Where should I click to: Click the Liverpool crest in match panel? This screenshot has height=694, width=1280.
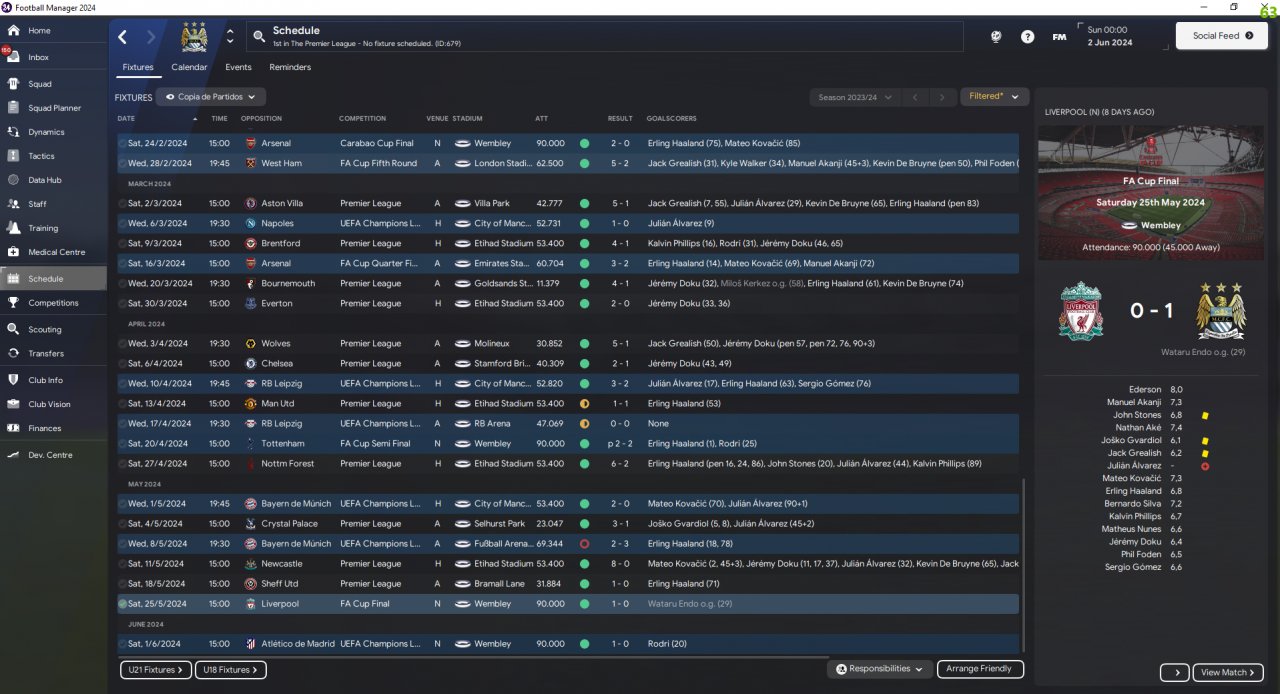pyautogui.click(x=1081, y=310)
